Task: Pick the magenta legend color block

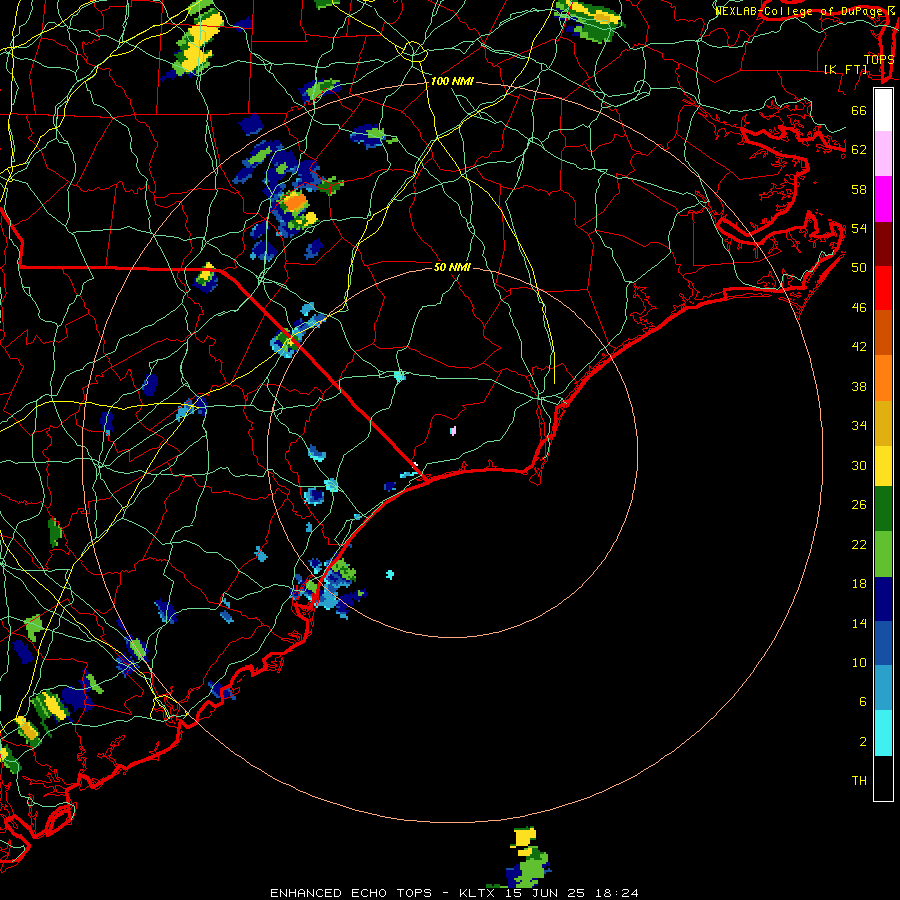Action: coord(883,199)
